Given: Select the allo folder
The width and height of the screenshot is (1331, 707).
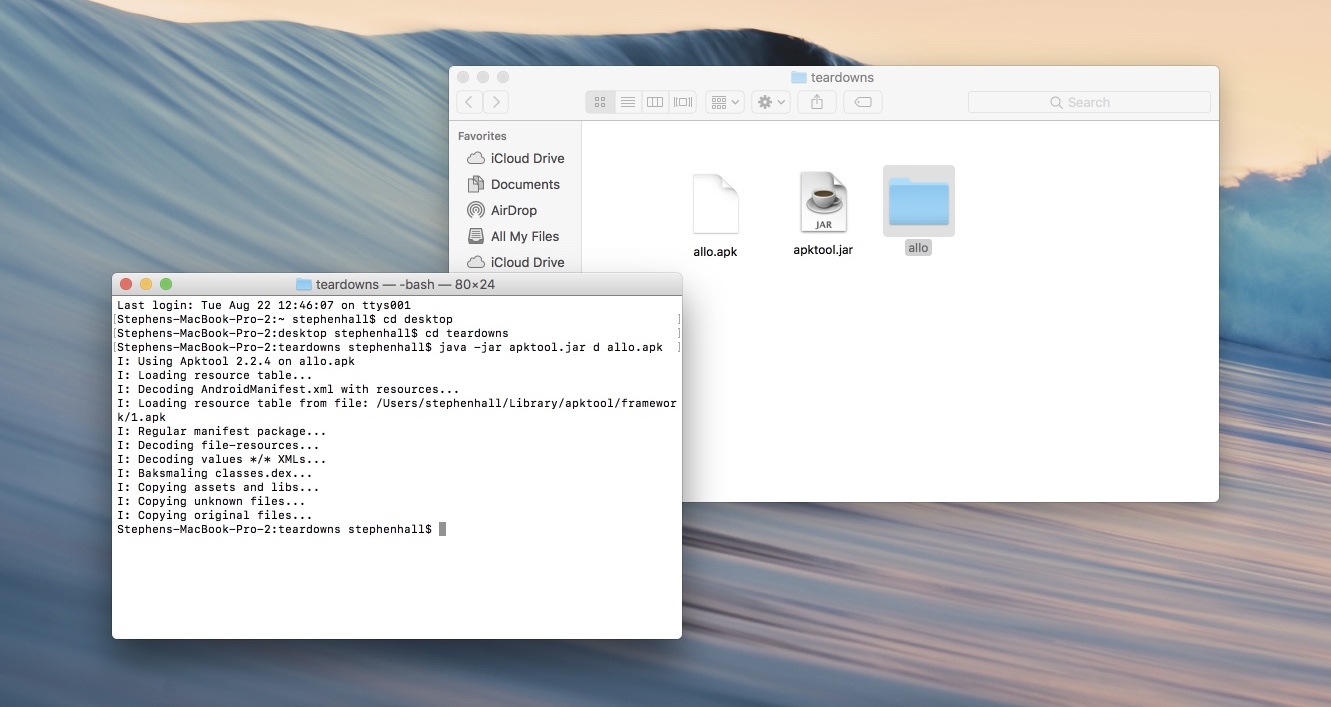Looking at the screenshot, I should pos(918,202).
